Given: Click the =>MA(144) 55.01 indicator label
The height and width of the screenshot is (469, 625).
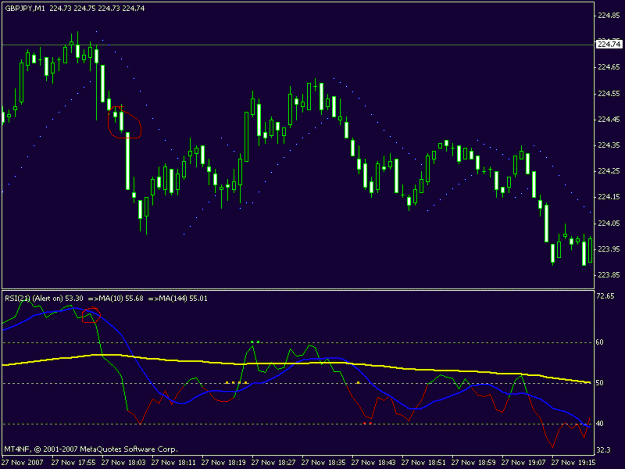Looking at the screenshot, I should click(x=178, y=298).
